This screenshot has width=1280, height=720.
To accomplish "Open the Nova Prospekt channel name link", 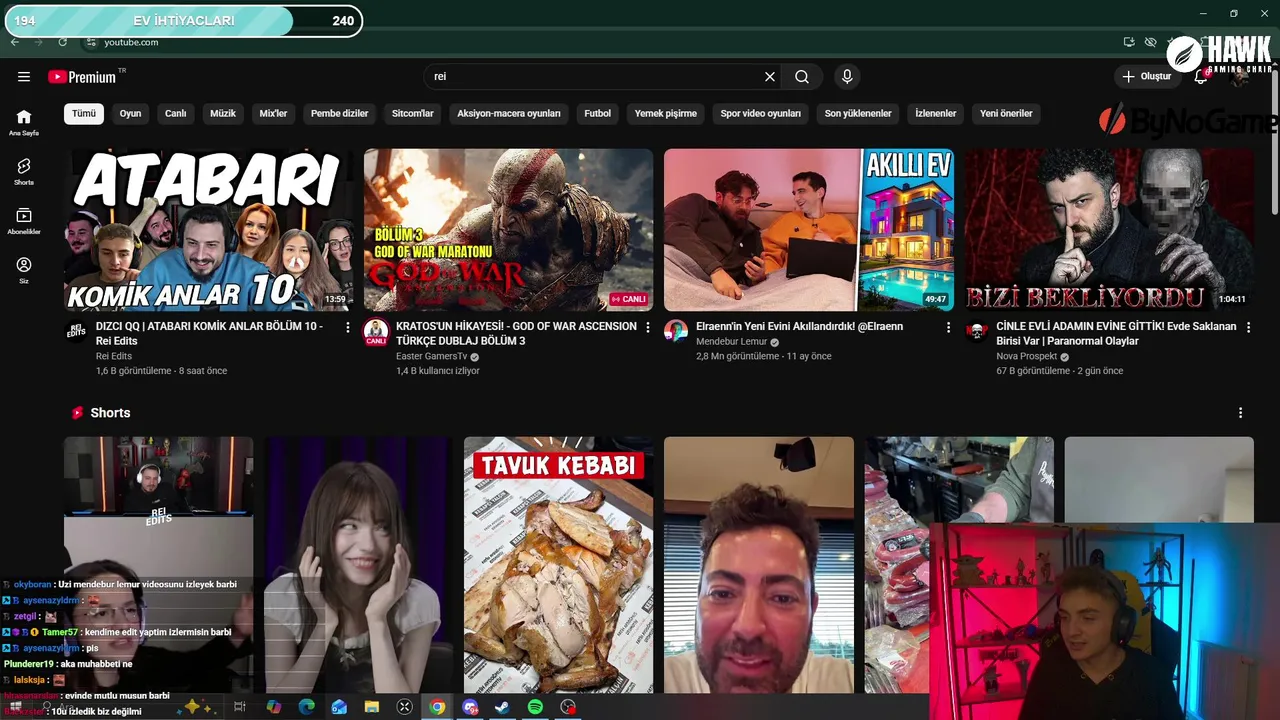I will click(x=1027, y=356).
